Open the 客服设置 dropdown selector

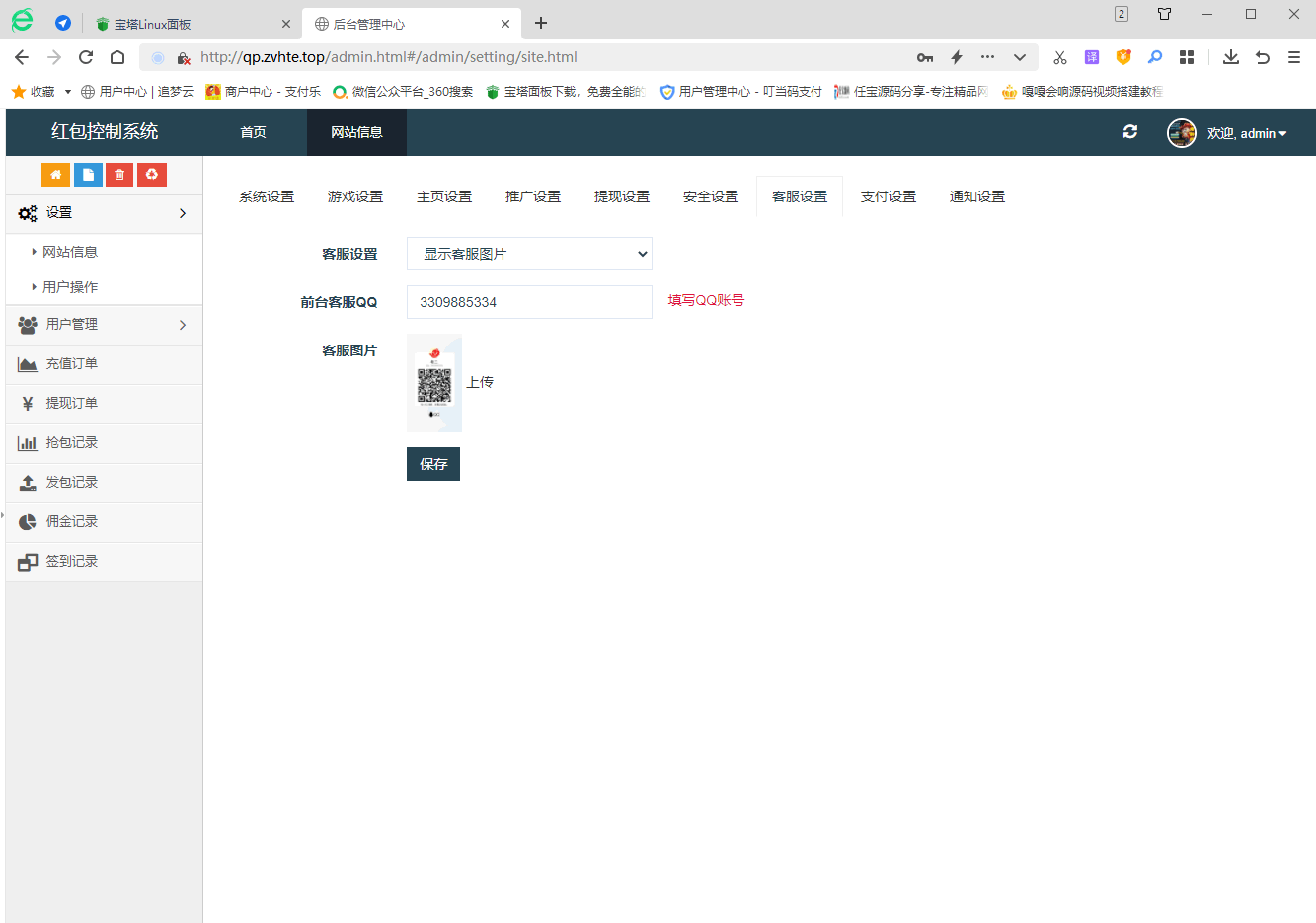pyautogui.click(x=529, y=254)
